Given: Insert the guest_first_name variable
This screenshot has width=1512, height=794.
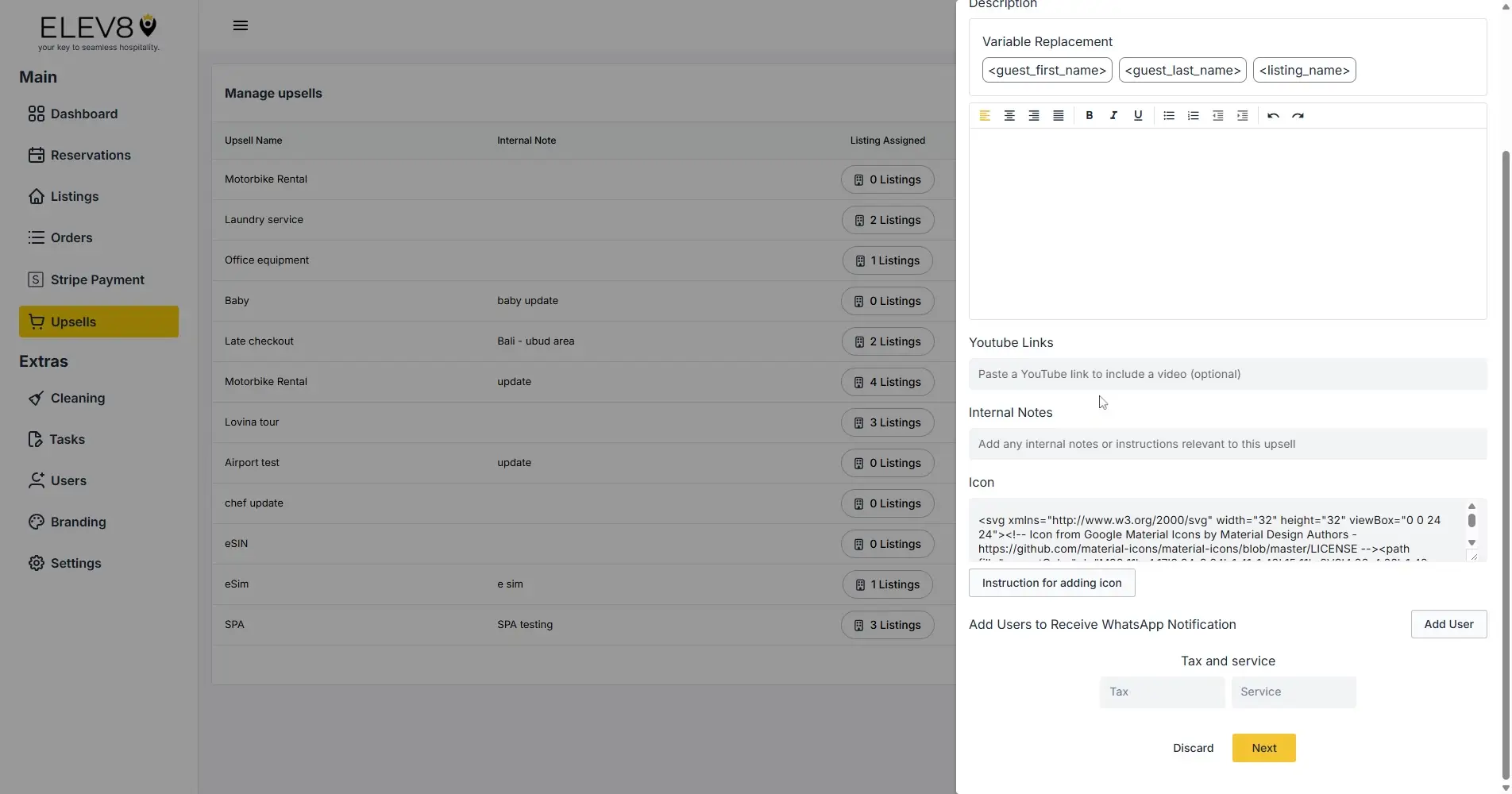Looking at the screenshot, I should [x=1046, y=70].
